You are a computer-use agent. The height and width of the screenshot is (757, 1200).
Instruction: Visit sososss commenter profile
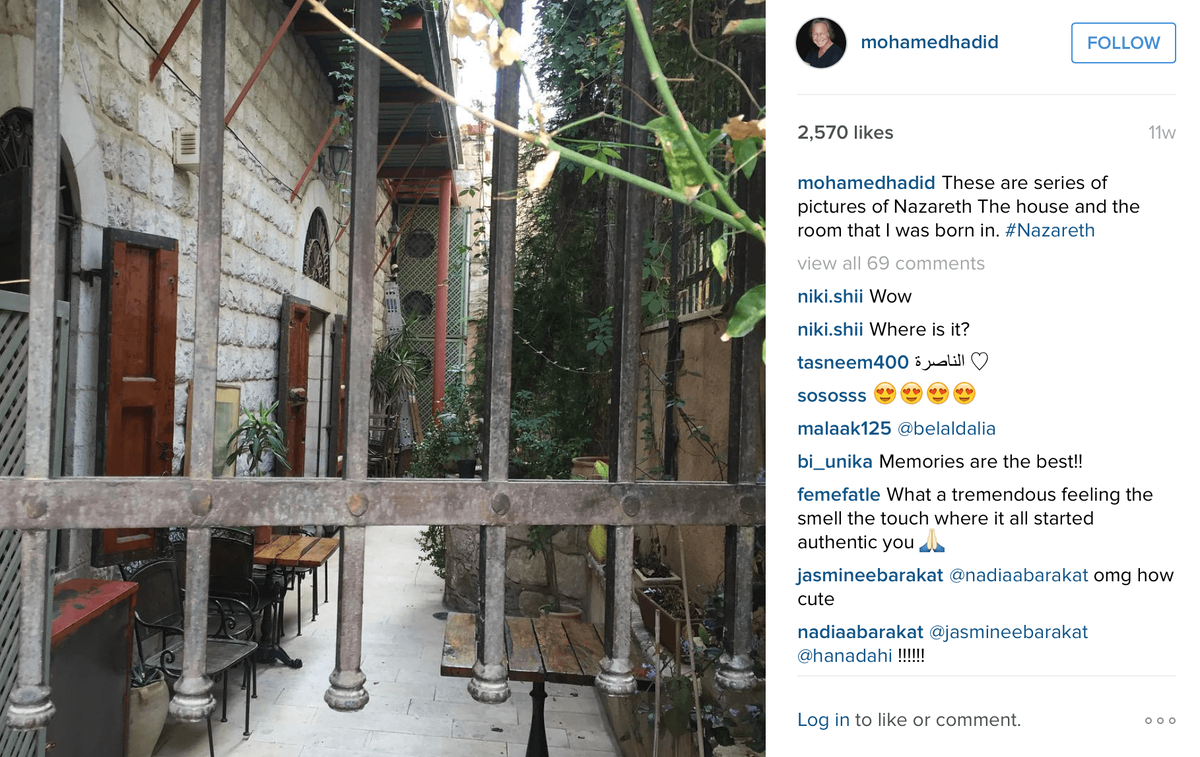(832, 395)
